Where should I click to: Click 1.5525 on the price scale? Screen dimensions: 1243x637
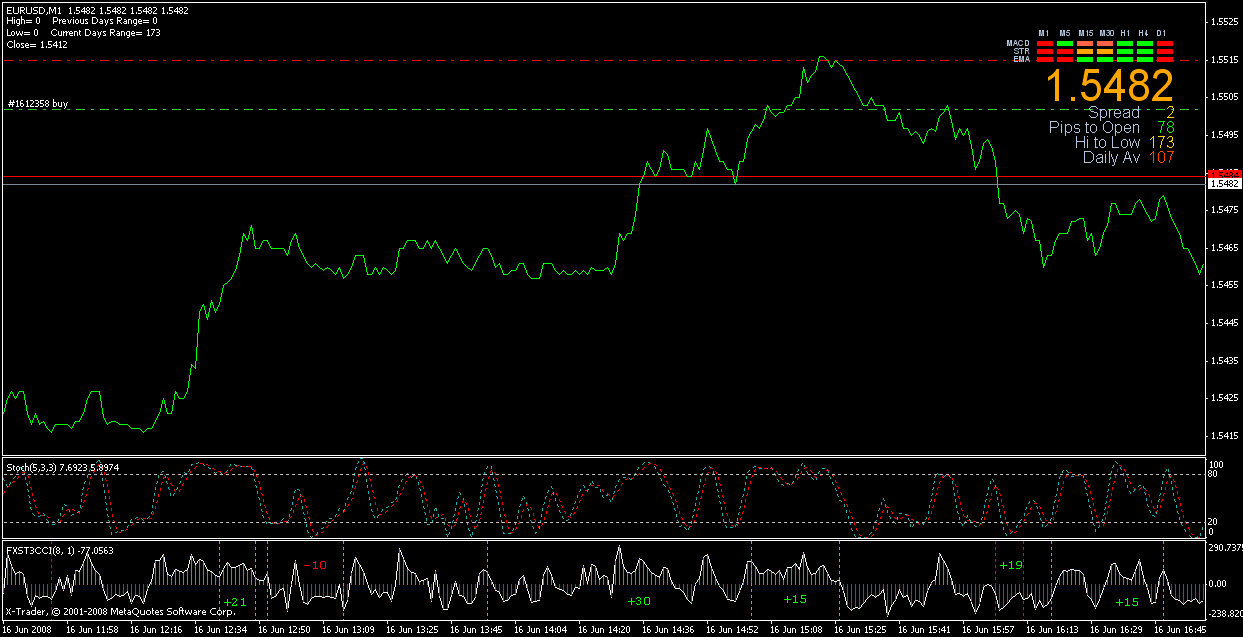[1225, 21]
